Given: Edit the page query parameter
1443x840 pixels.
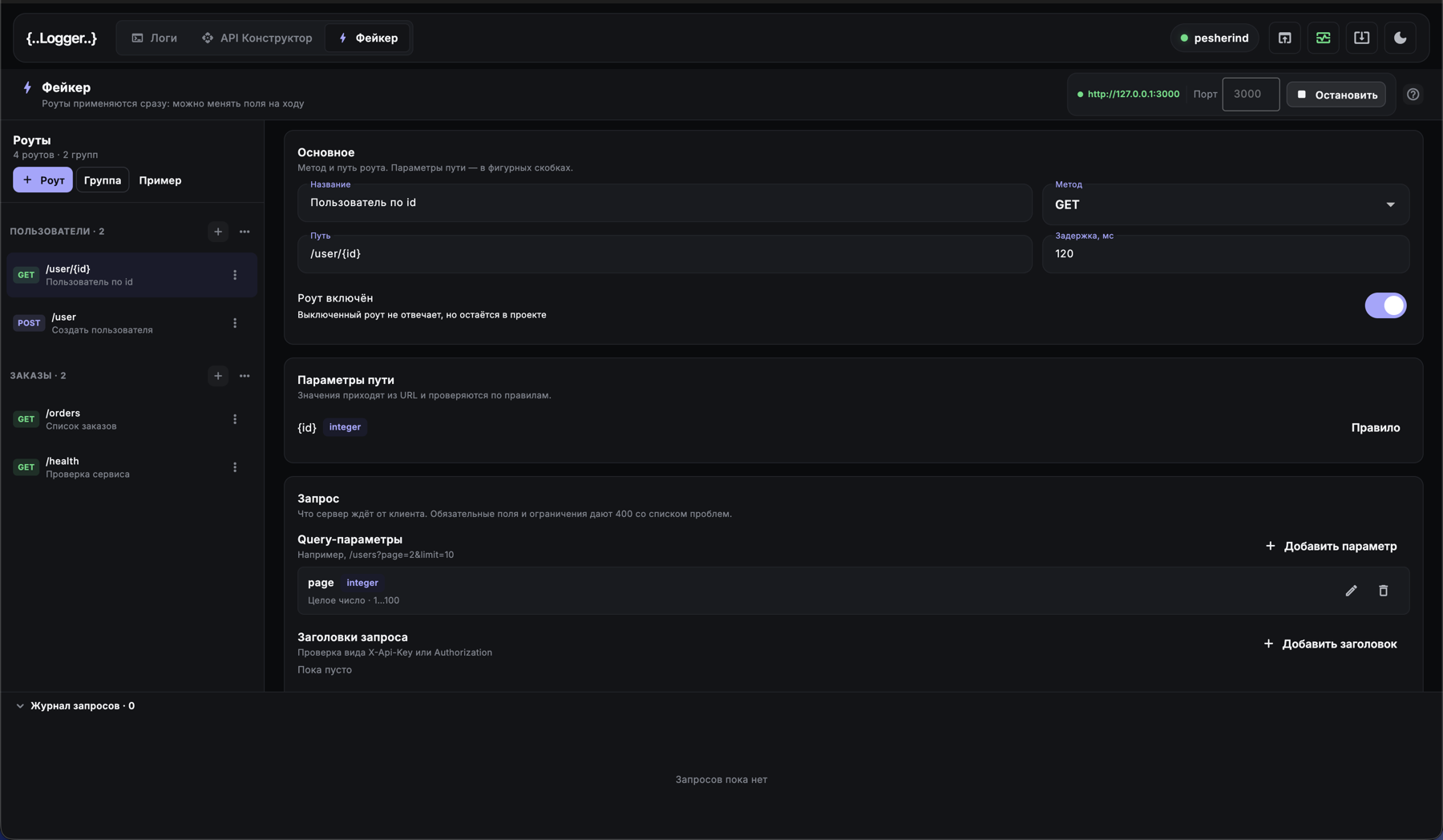Looking at the screenshot, I should 1352,591.
